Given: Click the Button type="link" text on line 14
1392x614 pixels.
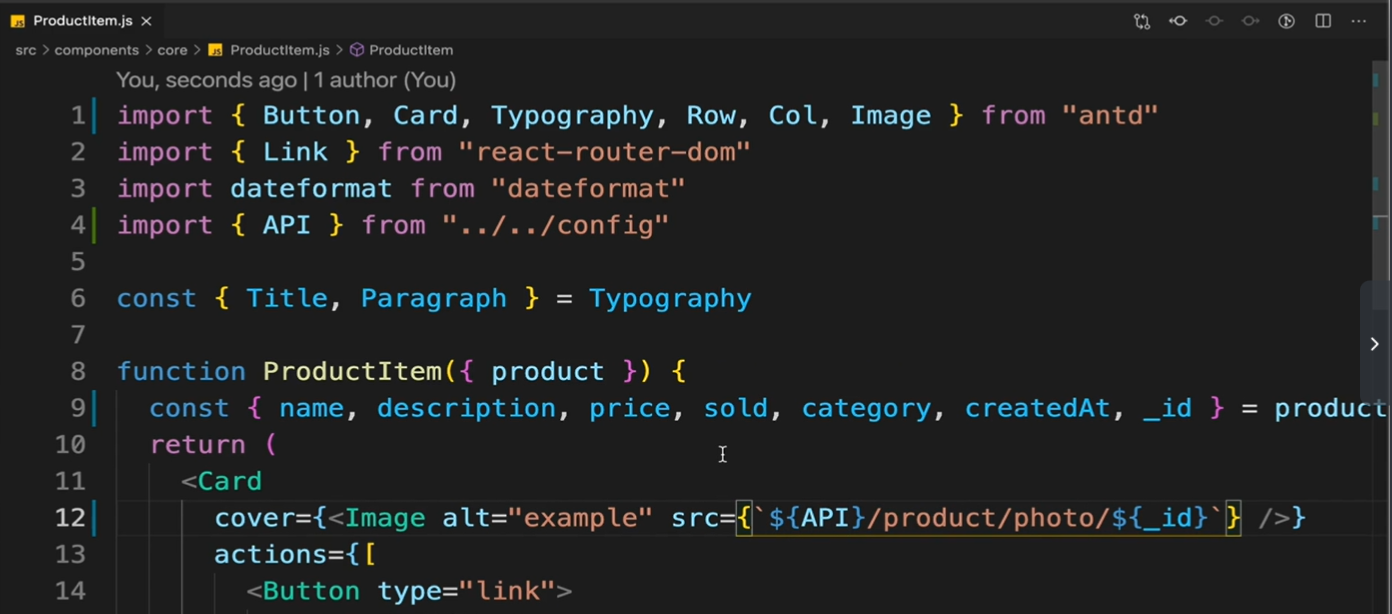Looking at the screenshot, I should (x=409, y=591).
